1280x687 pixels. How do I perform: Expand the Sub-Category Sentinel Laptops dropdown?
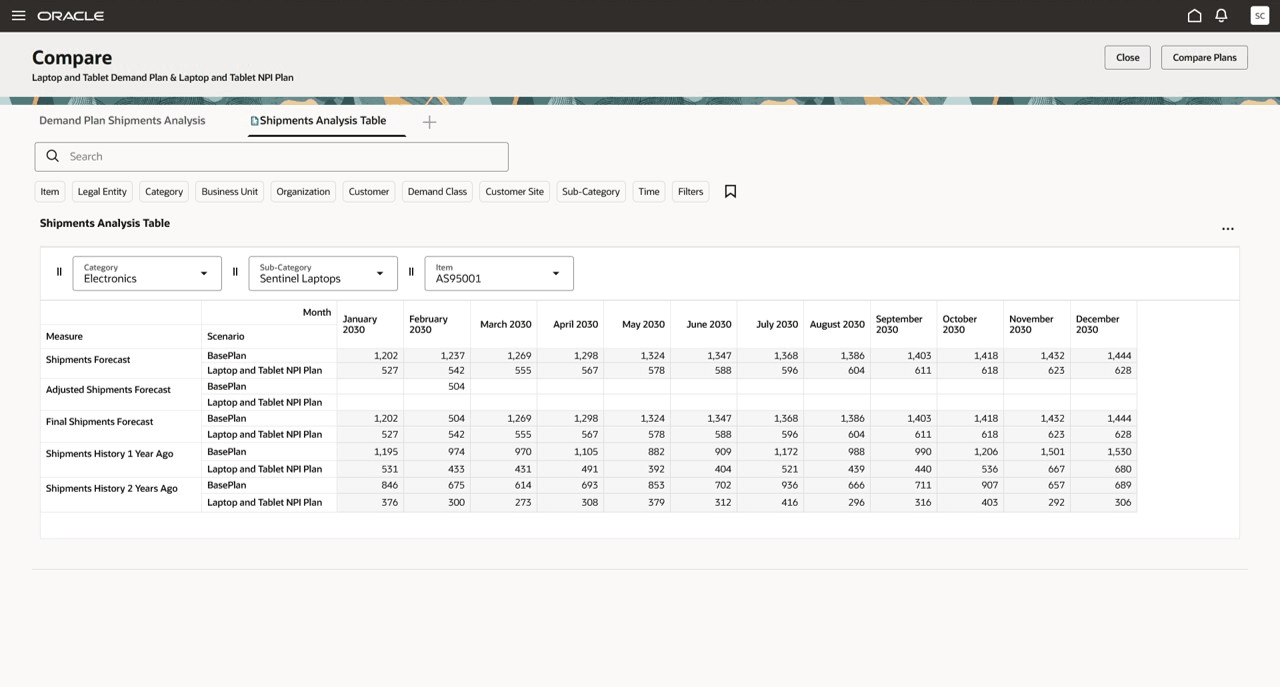pyautogui.click(x=323, y=273)
